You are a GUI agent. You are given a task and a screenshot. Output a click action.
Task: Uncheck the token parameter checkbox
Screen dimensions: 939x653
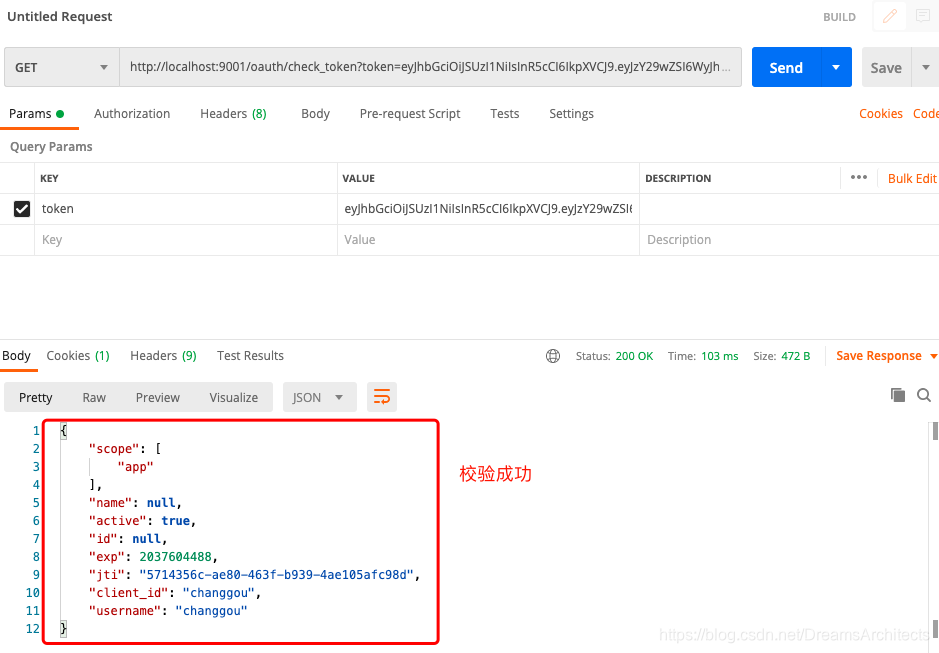pos(22,208)
